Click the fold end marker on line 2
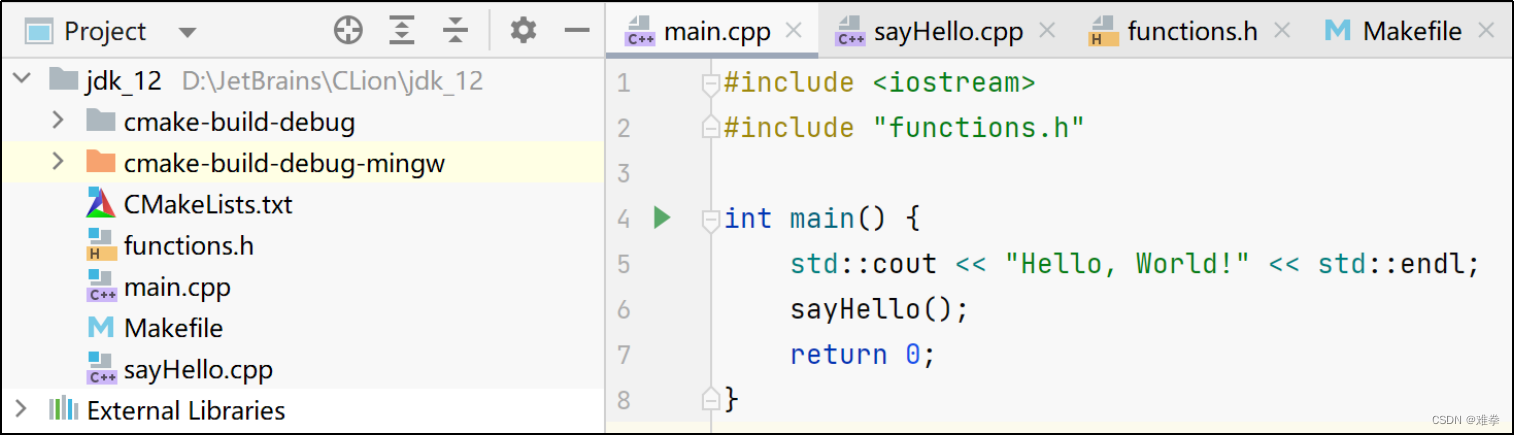The width and height of the screenshot is (1515, 435). [711, 127]
